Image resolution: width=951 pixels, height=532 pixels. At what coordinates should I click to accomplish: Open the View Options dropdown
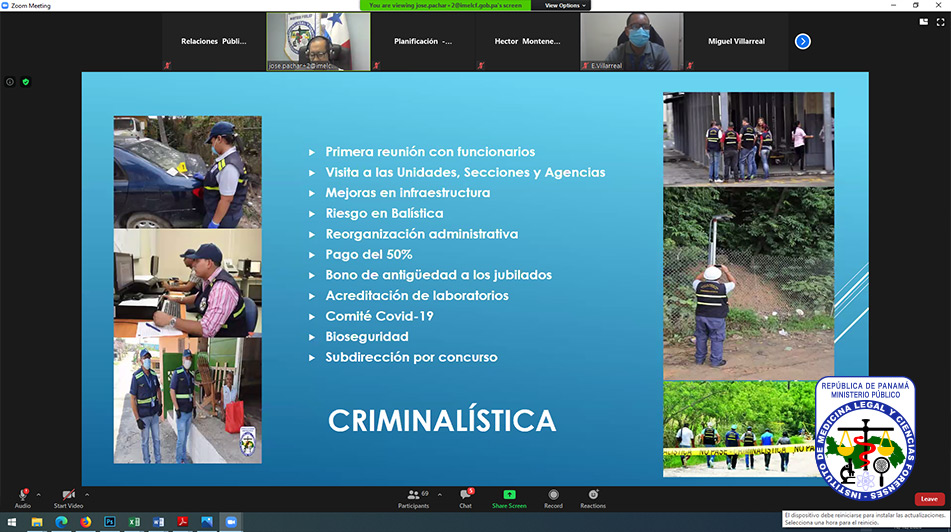[564, 5]
